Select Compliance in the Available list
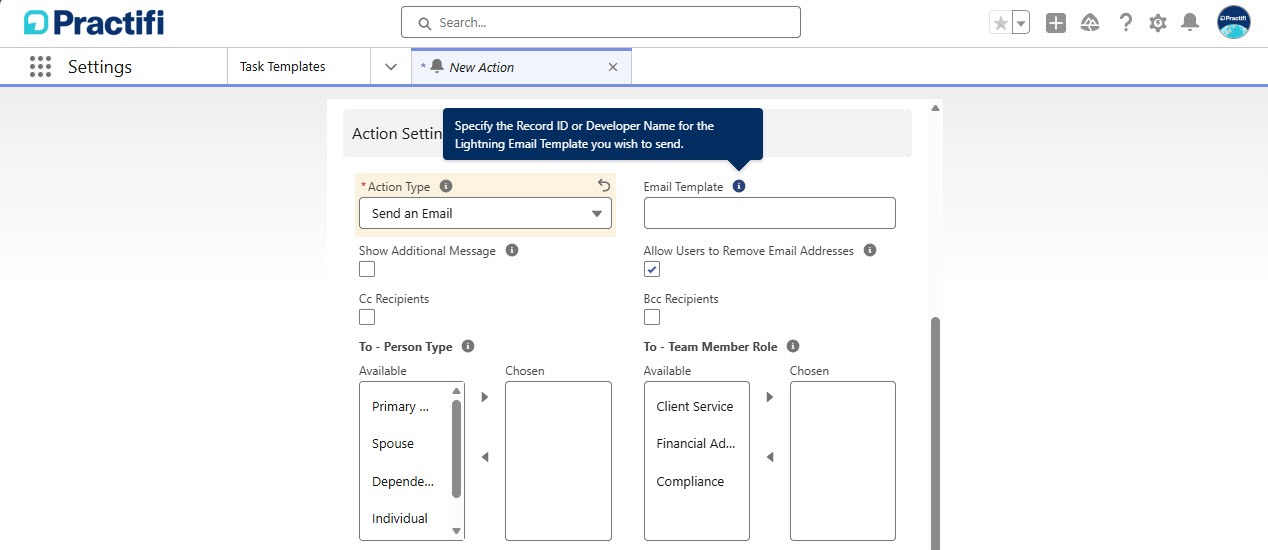1268x550 pixels. [x=695, y=481]
